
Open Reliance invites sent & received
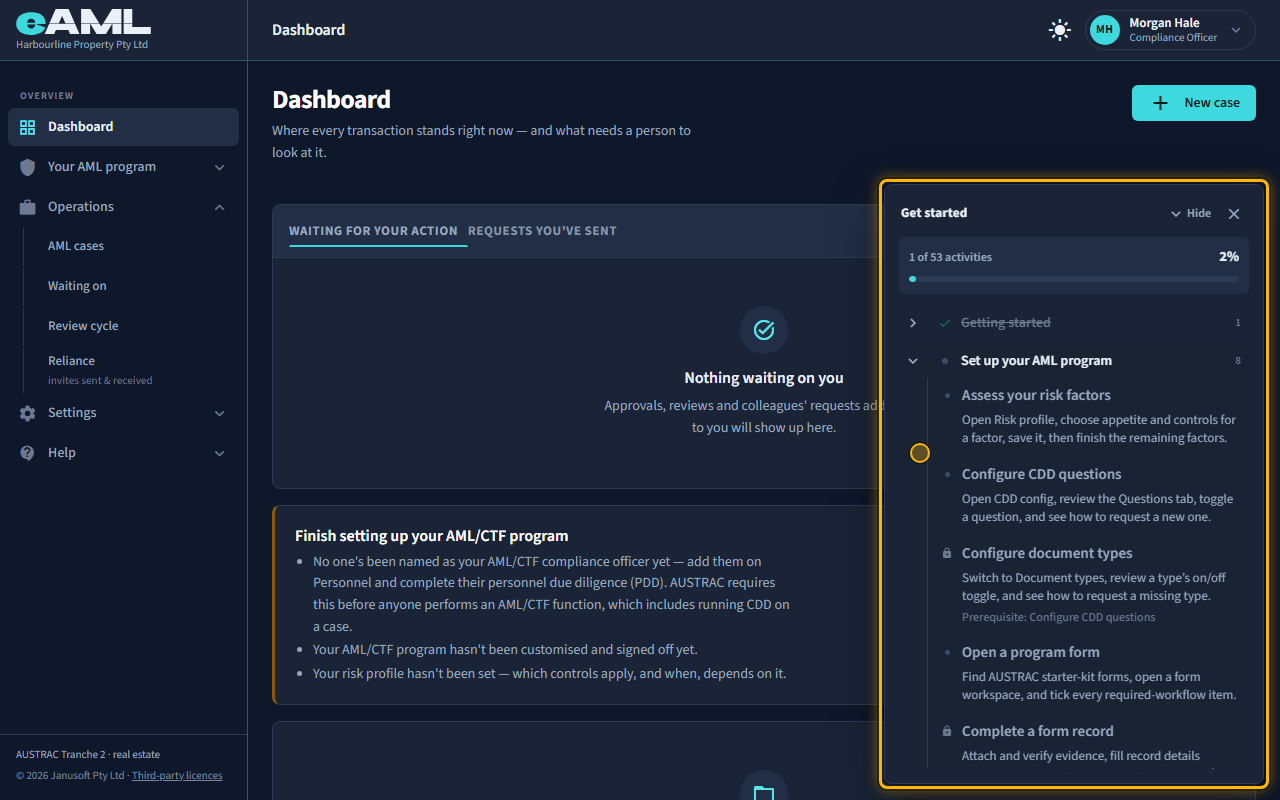100,369
